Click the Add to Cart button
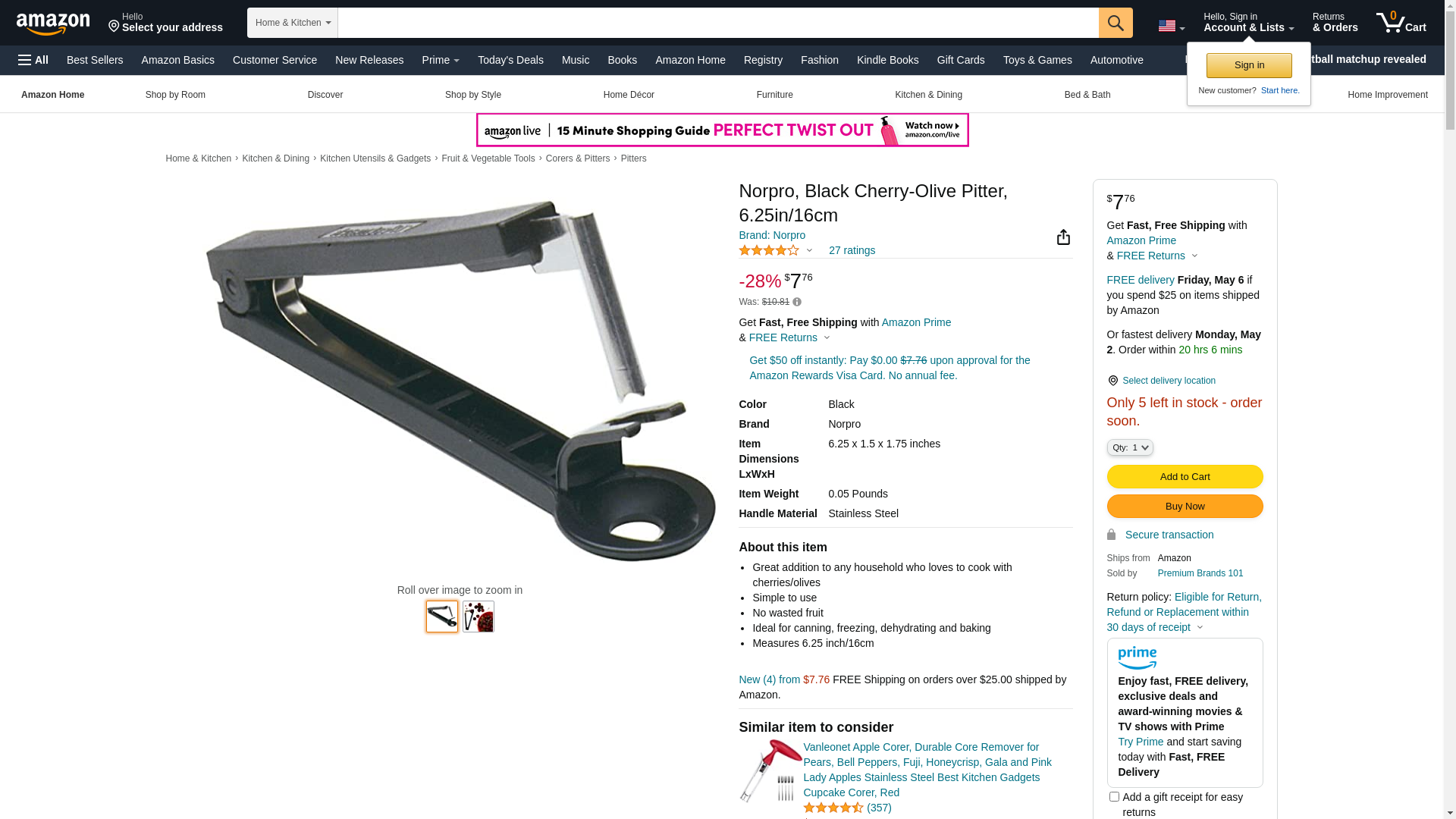The image size is (1456, 819). point(1185,476)
